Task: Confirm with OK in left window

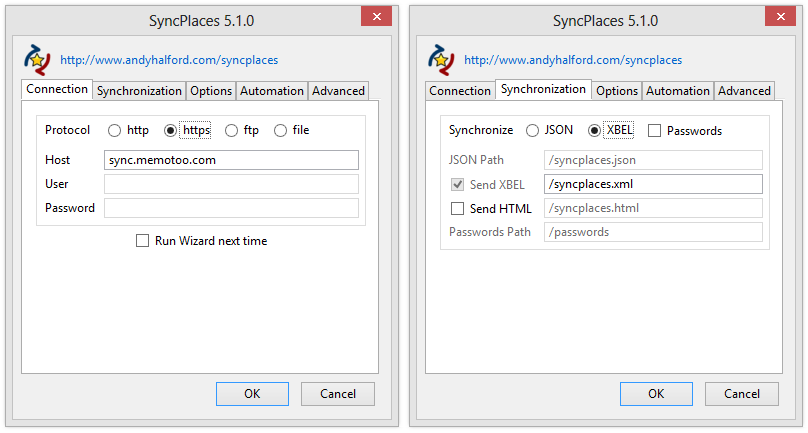Action: tap(252, 394)
